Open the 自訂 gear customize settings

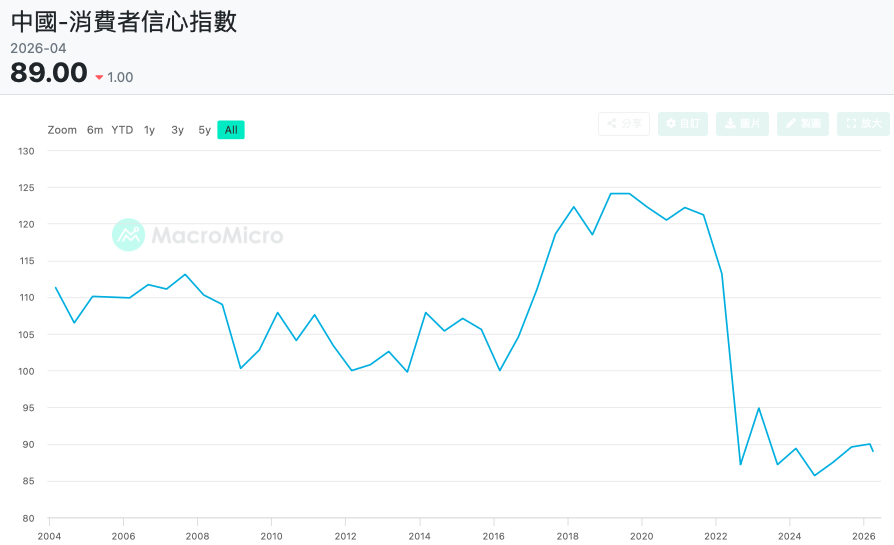[682, 124]
